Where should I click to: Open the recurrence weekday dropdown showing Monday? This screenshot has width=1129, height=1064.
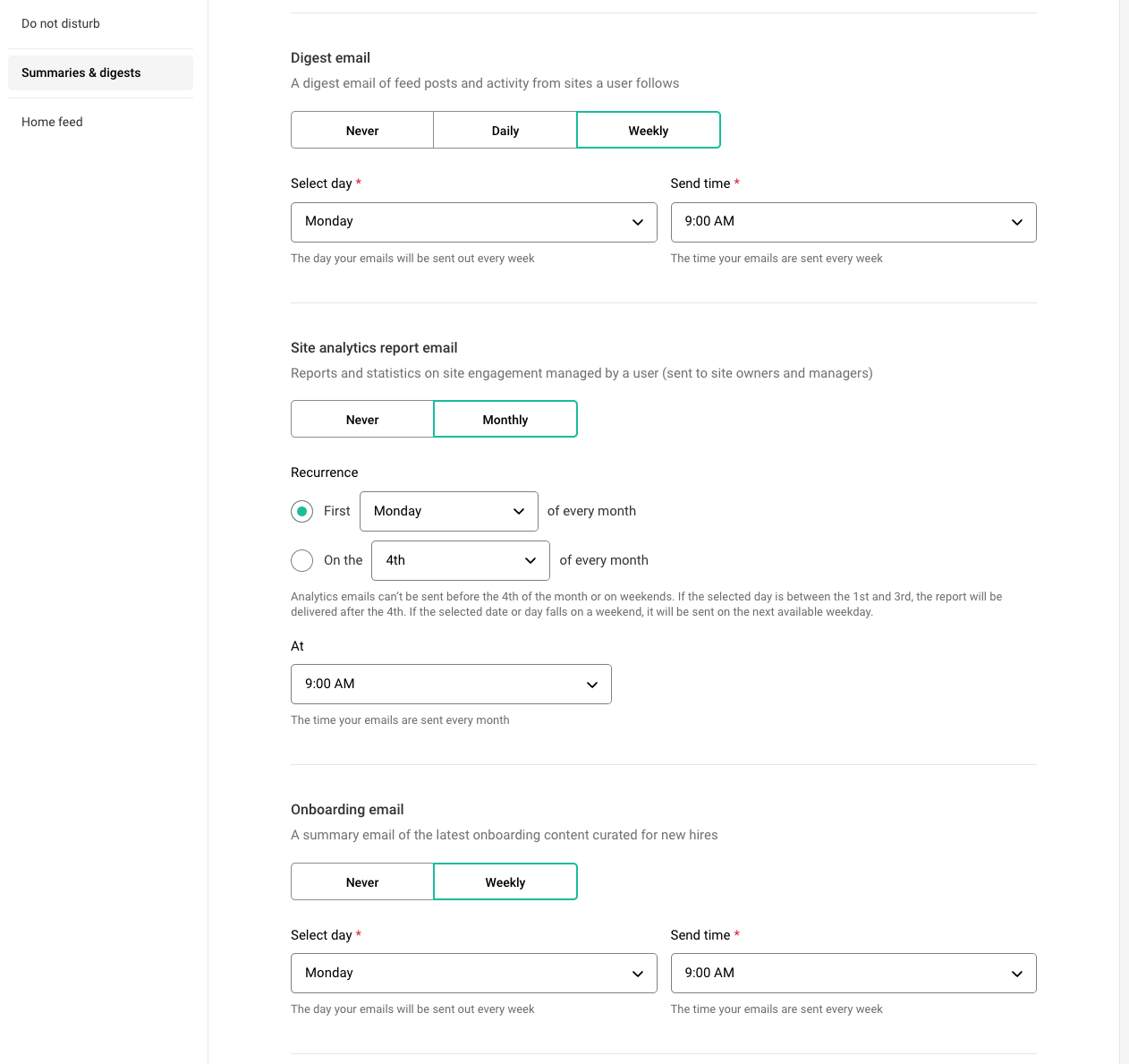click(x=448, y=511)
